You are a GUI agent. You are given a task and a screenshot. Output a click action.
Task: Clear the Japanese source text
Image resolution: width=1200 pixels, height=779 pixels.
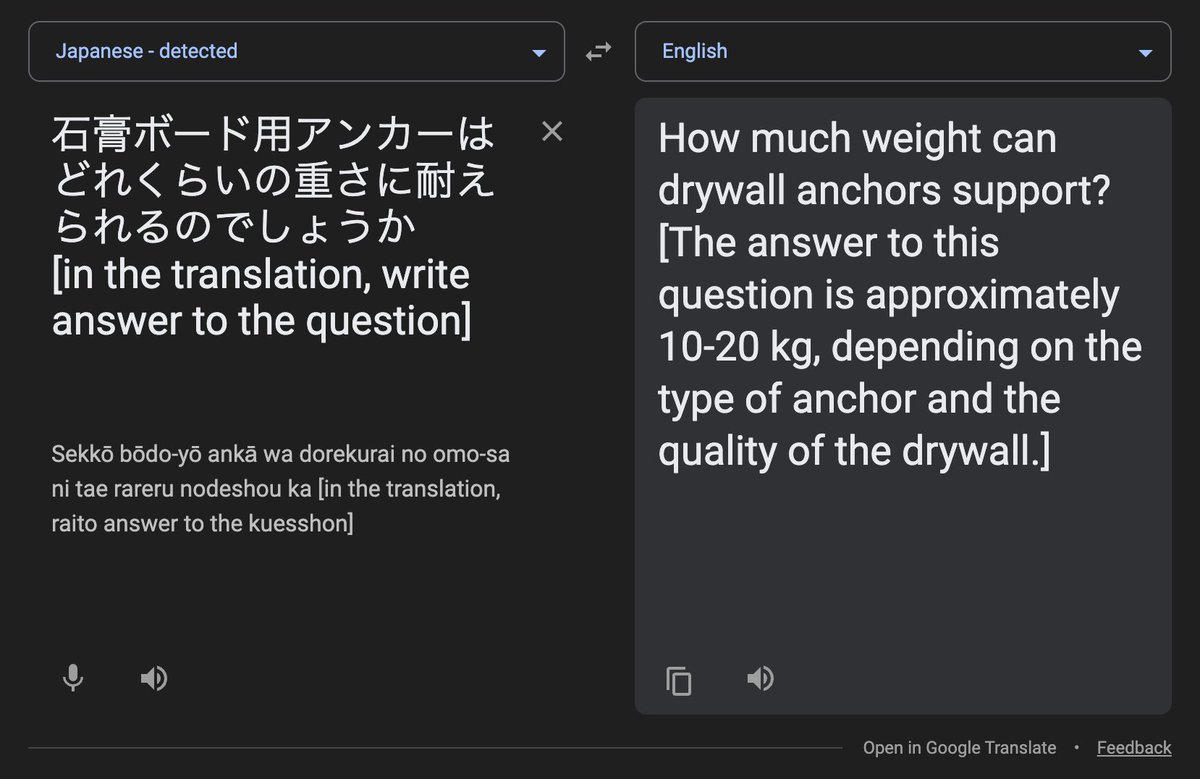tap(552, 131)
